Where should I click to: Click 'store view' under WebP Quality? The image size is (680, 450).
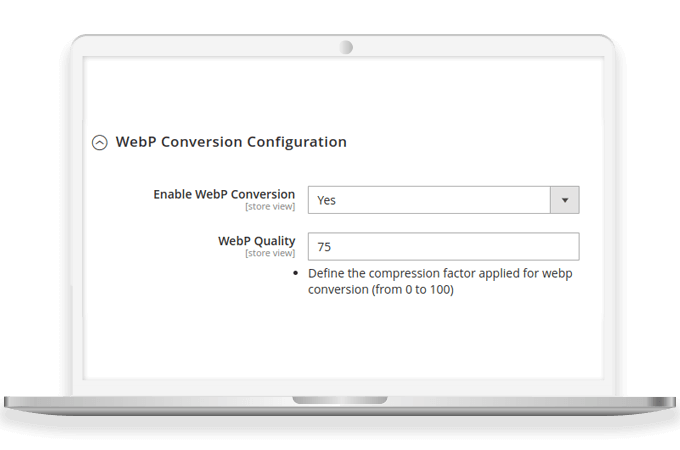click(x=270, y=254)
